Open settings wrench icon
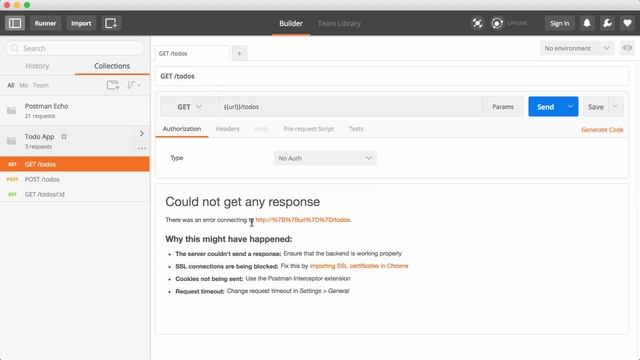 click(607, 23)
